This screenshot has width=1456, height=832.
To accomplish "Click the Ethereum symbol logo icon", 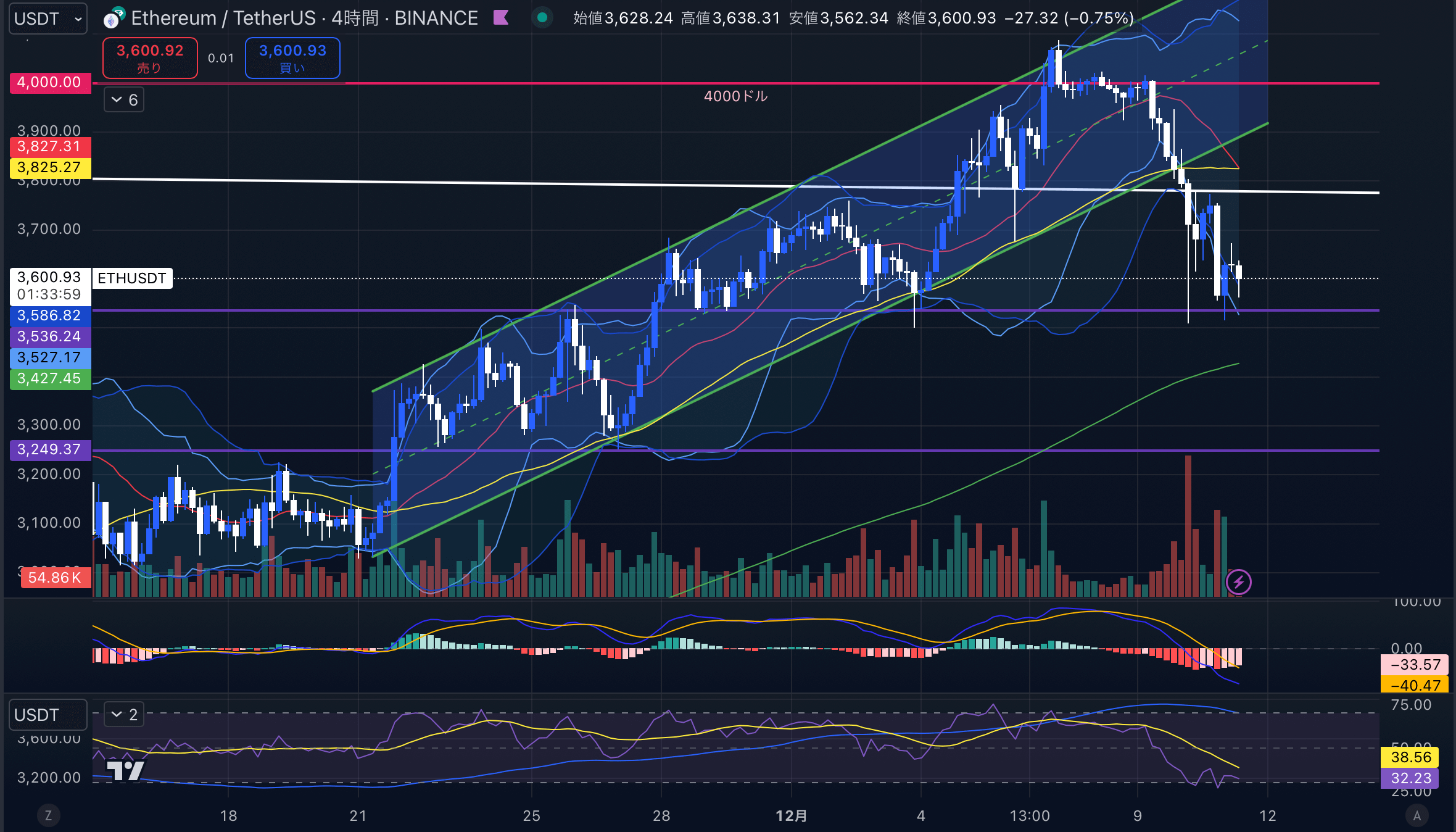I will coord(114,19).
